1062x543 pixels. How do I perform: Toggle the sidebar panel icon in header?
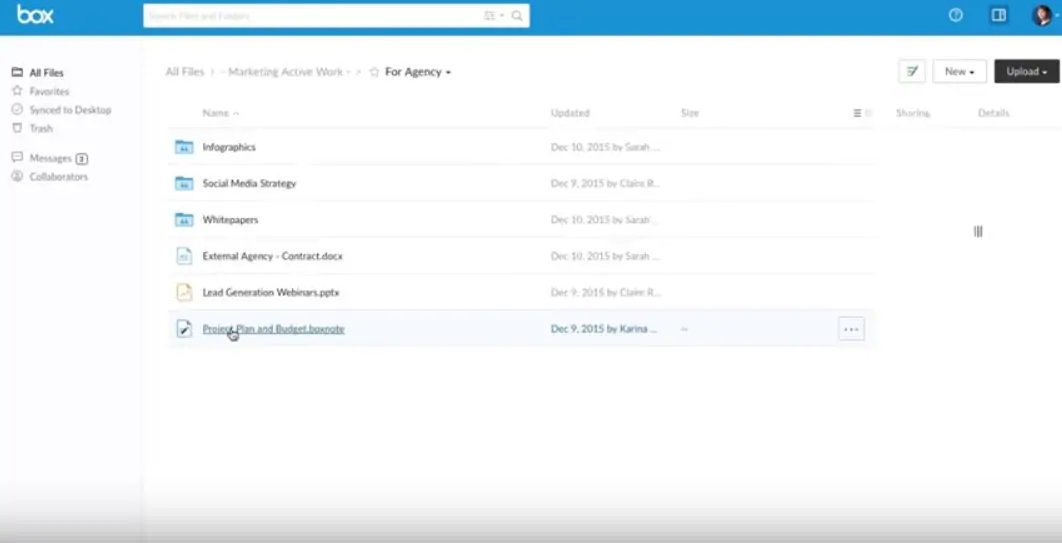(x=998, y=15)
